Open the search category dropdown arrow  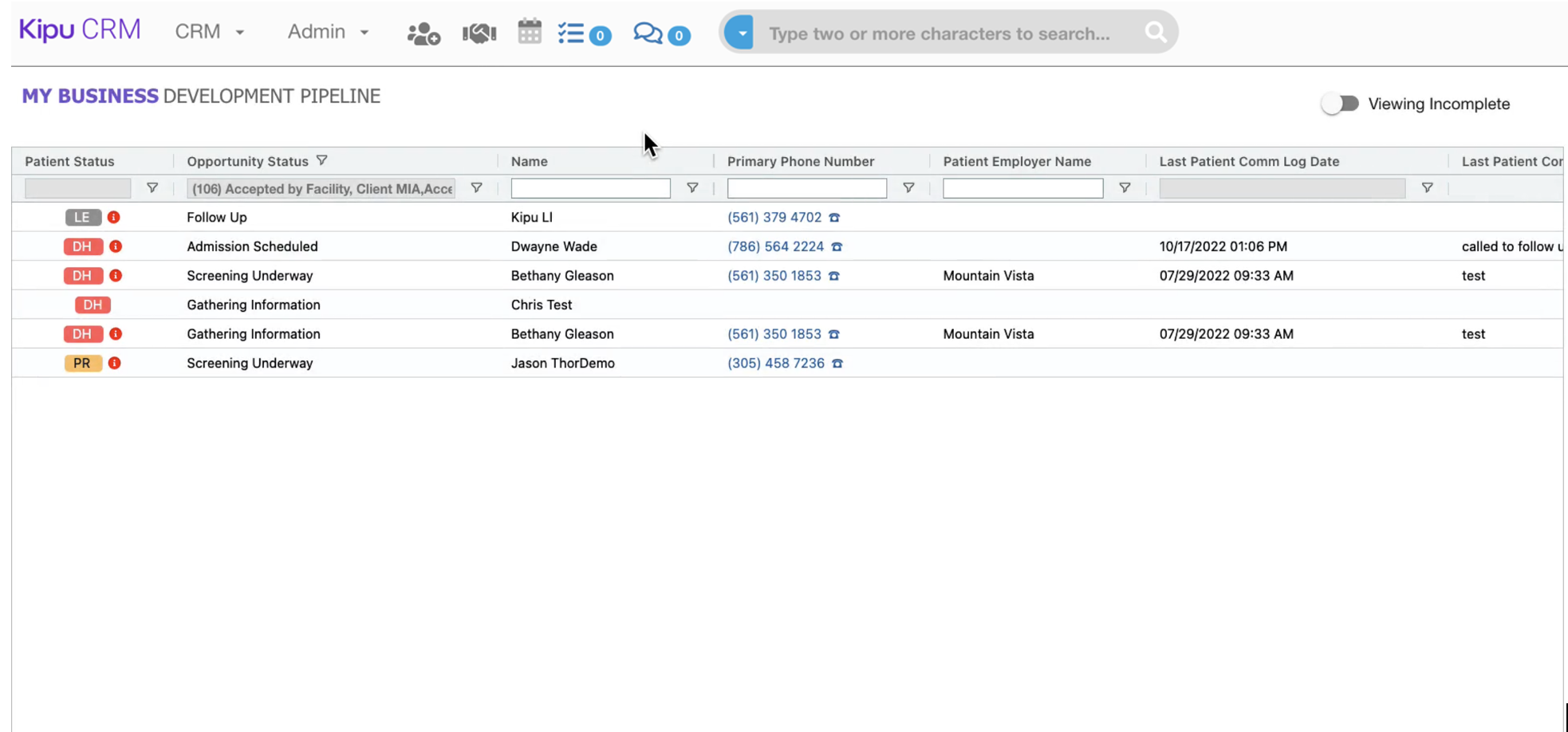click(739, 32)
